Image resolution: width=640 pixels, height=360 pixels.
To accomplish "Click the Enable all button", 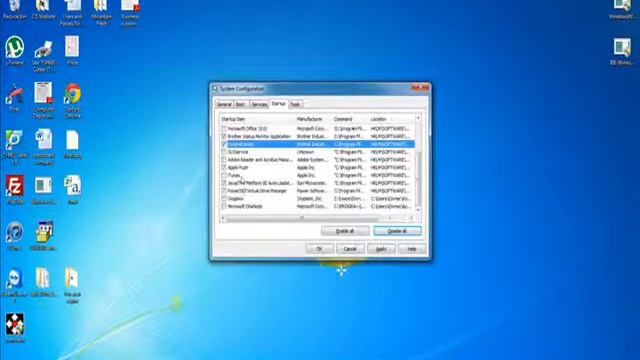I will click(x=345, y=231).
